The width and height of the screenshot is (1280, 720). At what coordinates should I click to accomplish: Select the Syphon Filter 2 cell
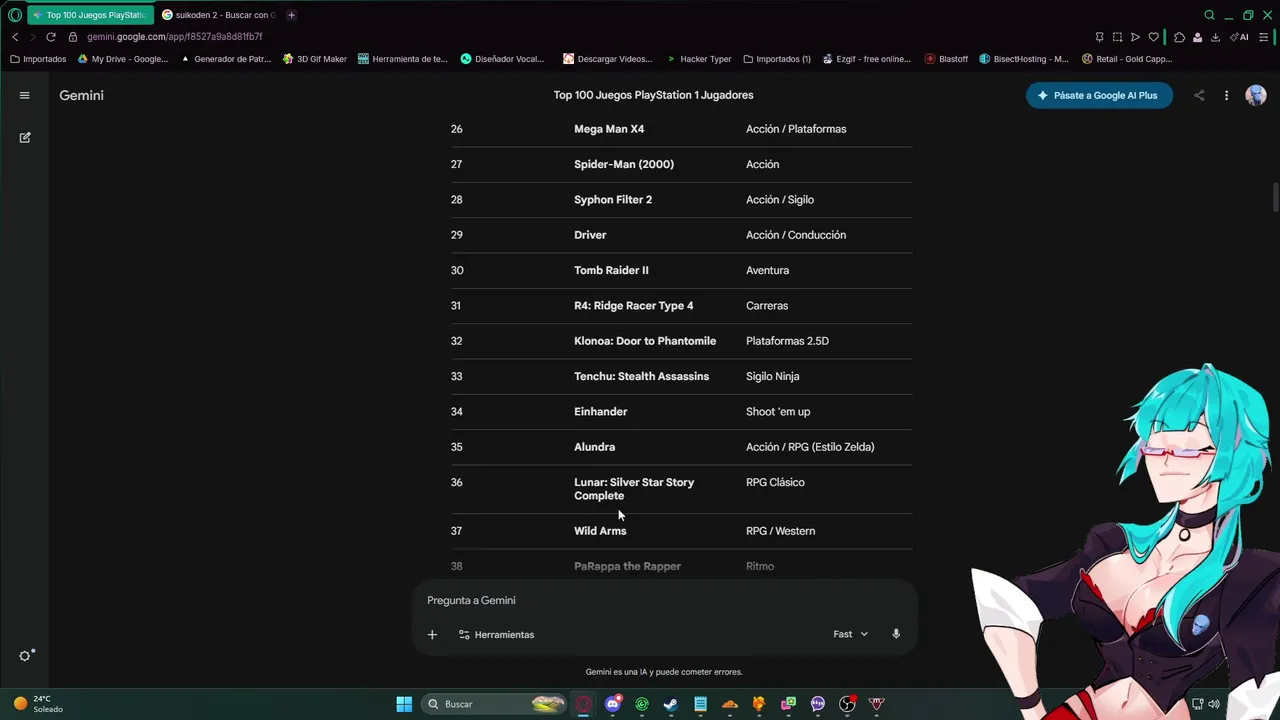[613, 200]
